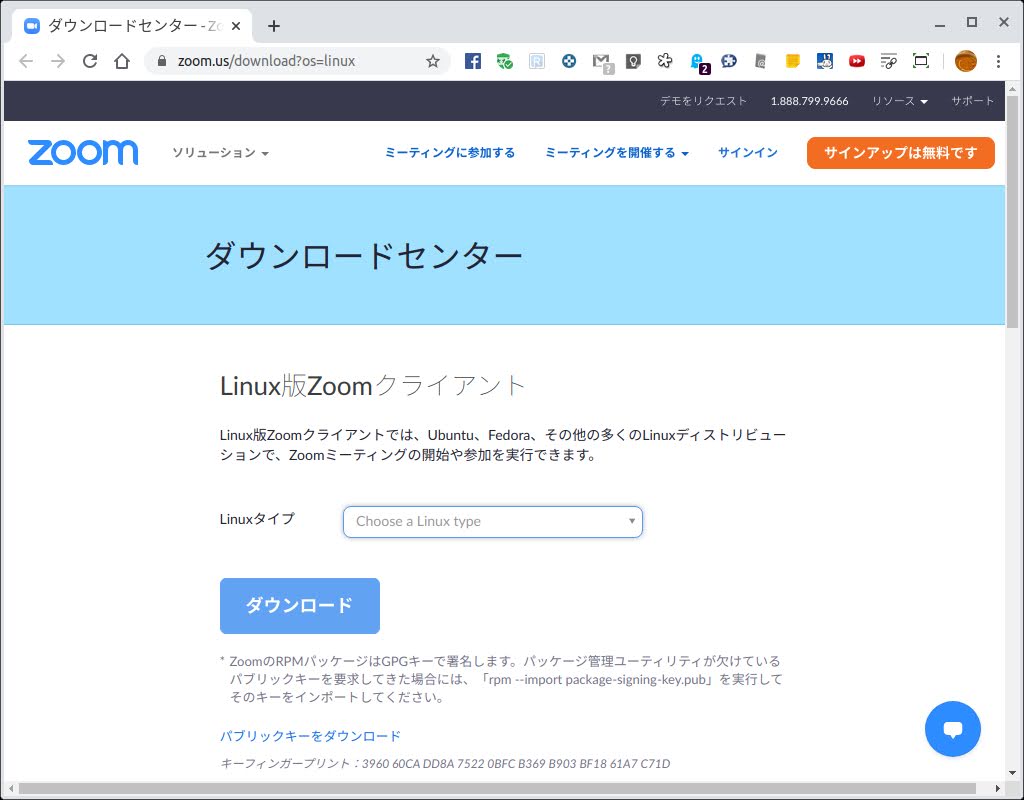Viewport: 1024px width, 800px height.
Task: Click the blue ダウンロード button
Action: (x=300, y=605)
